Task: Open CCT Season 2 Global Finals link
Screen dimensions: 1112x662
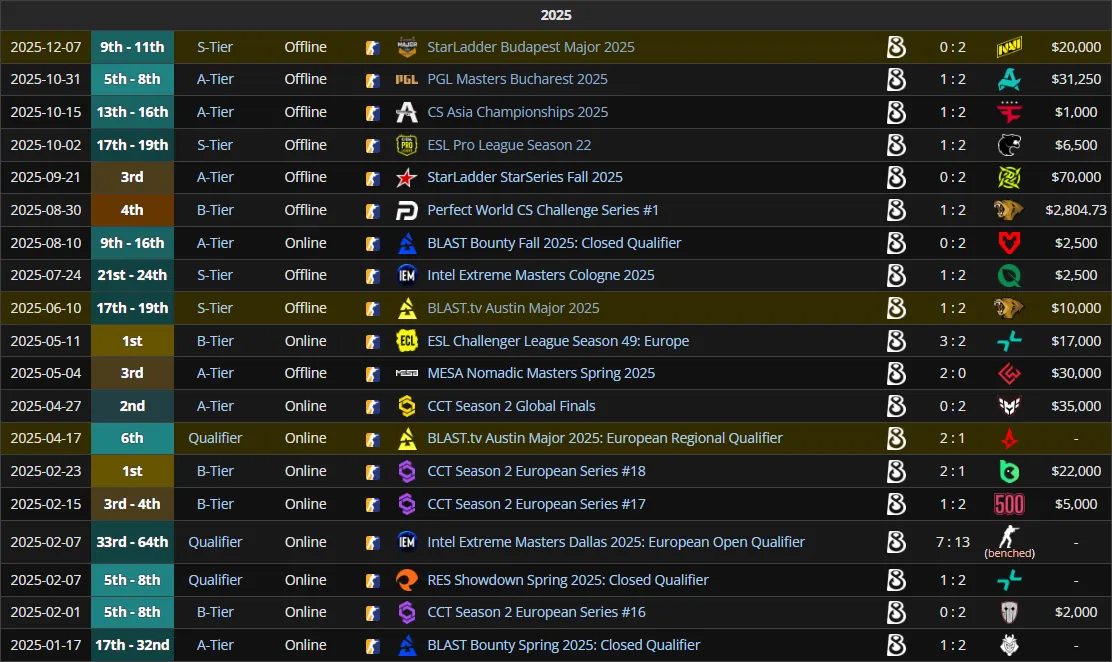Action: pyautogui.click(x=511, y=406)
